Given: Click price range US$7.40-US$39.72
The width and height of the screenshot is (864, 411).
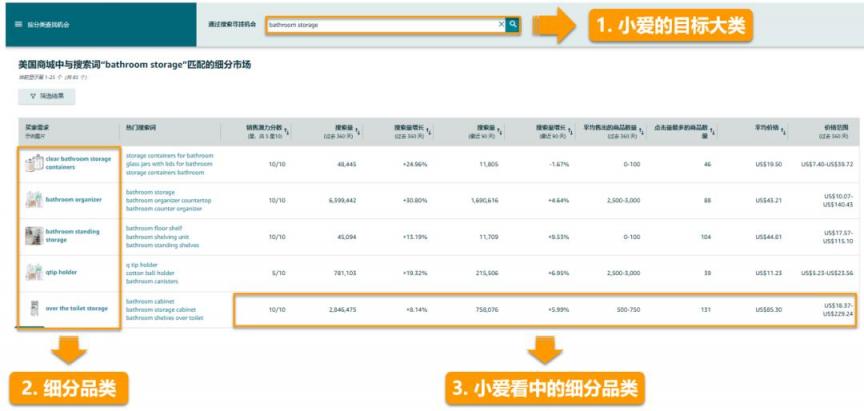Looking at the screenshot, I should click(x=825, y=164).
